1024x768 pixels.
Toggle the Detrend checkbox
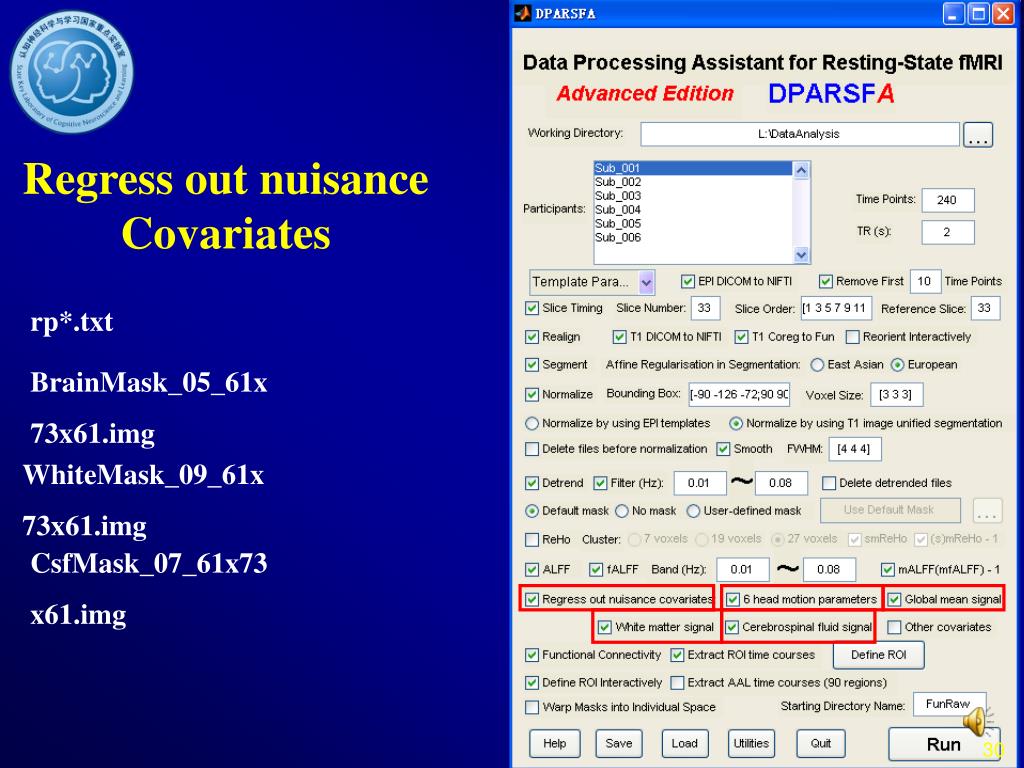coord(532,483)
